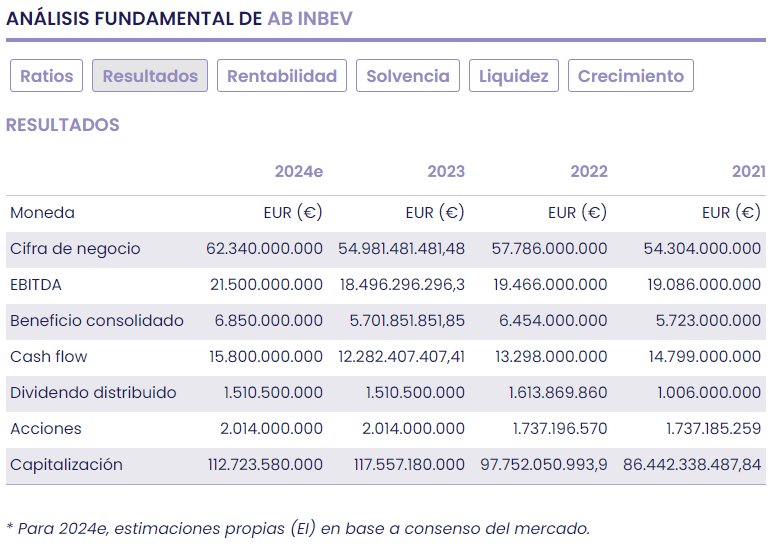Screen dimensions: 782x557
Task: Click the RESULTADOS section heading
Action: (63, 125)
